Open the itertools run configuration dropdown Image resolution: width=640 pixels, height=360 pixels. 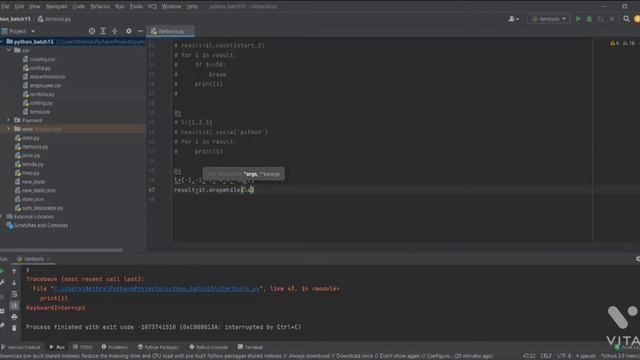pos(549,19)
